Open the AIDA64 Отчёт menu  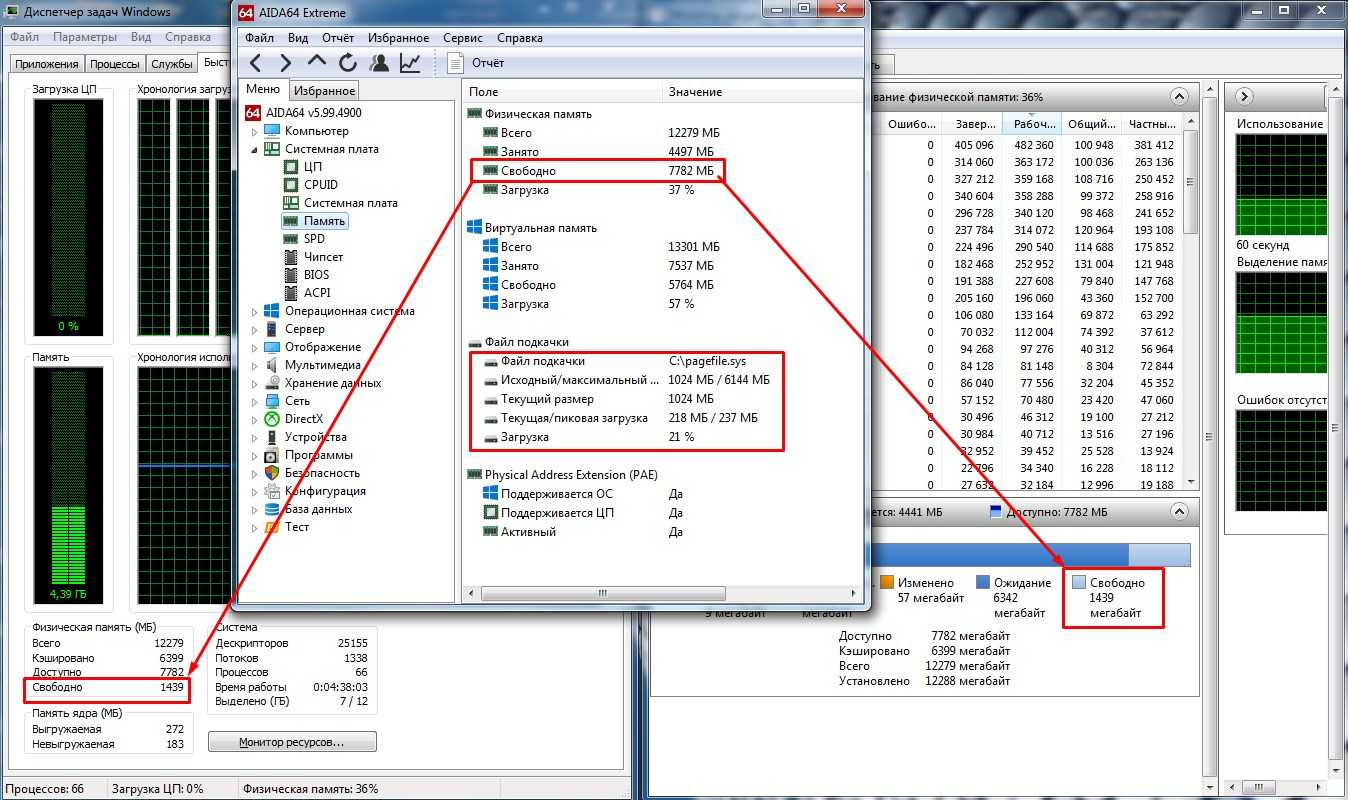[338, 38]
